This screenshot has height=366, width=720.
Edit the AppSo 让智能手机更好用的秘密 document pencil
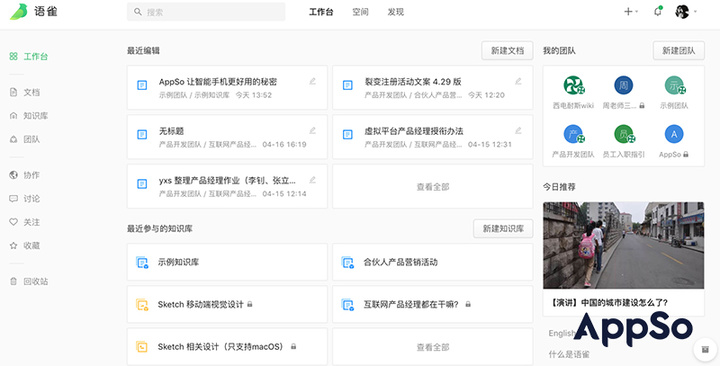pos(313,81)
